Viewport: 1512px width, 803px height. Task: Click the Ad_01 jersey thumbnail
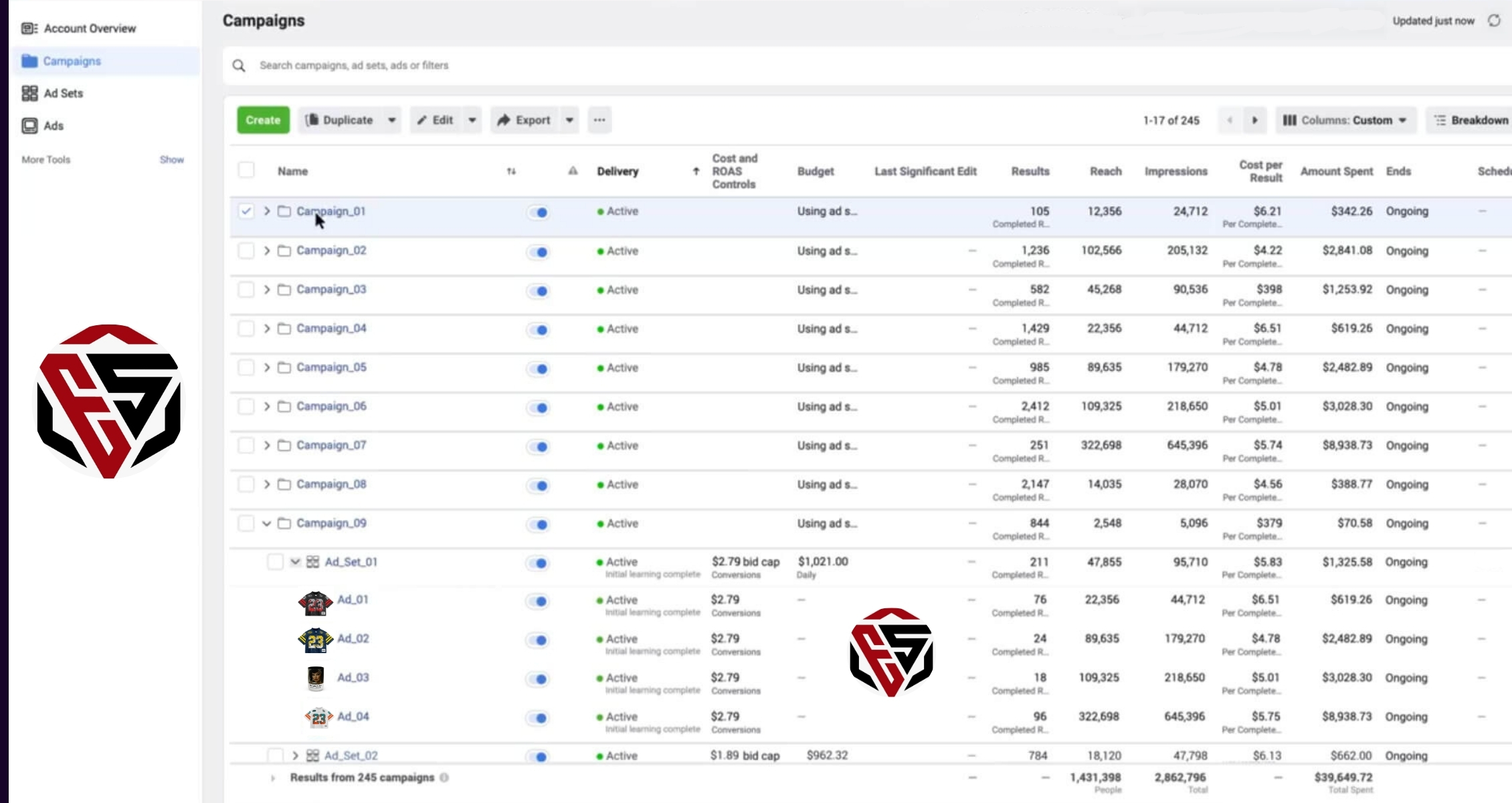point(315,603)
